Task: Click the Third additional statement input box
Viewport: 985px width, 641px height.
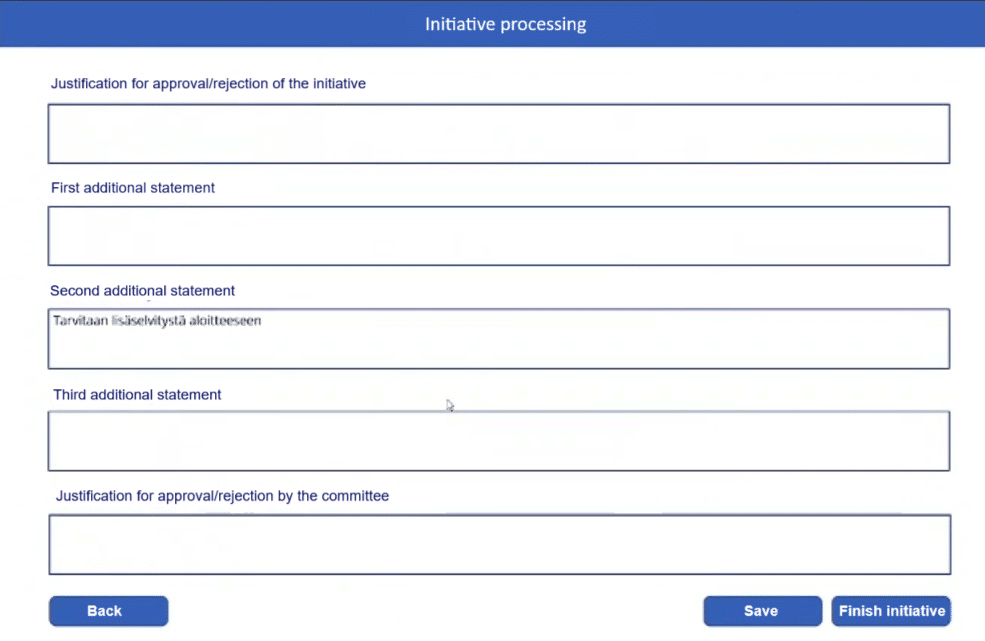Action: (499, 440)
